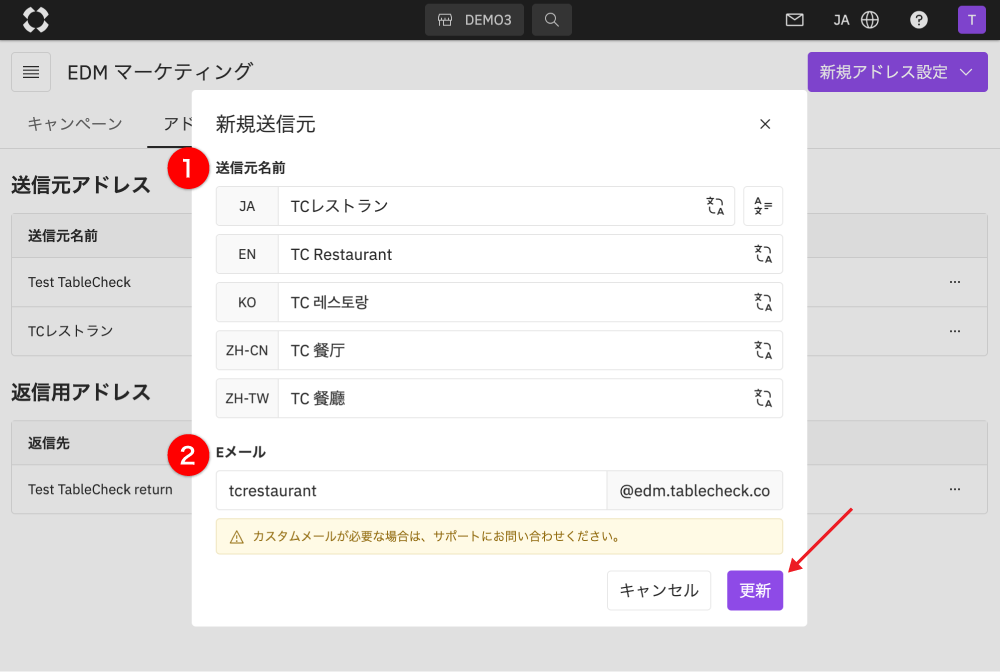Click the 送信元名前 table column header

coord(62,236)
